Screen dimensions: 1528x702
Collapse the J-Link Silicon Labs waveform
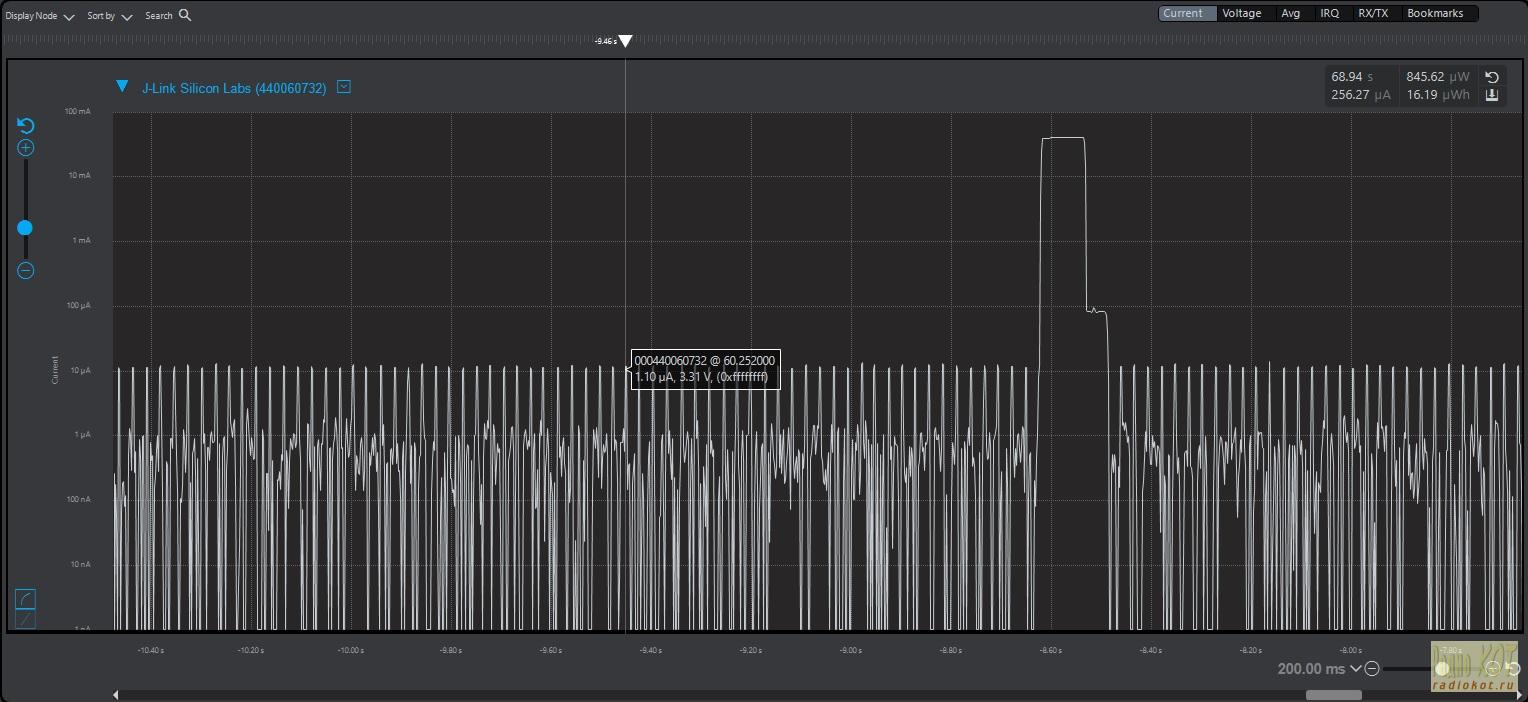pos(122,87)
